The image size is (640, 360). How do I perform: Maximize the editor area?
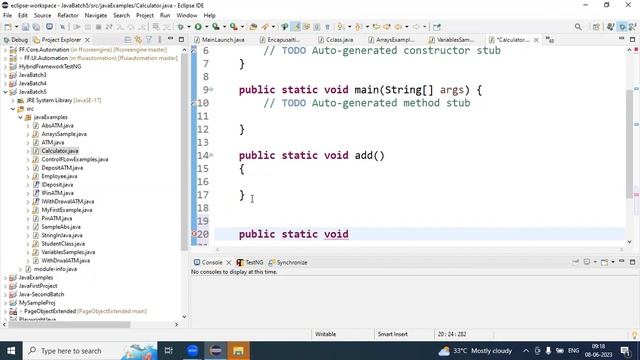(x=632, y=40)
